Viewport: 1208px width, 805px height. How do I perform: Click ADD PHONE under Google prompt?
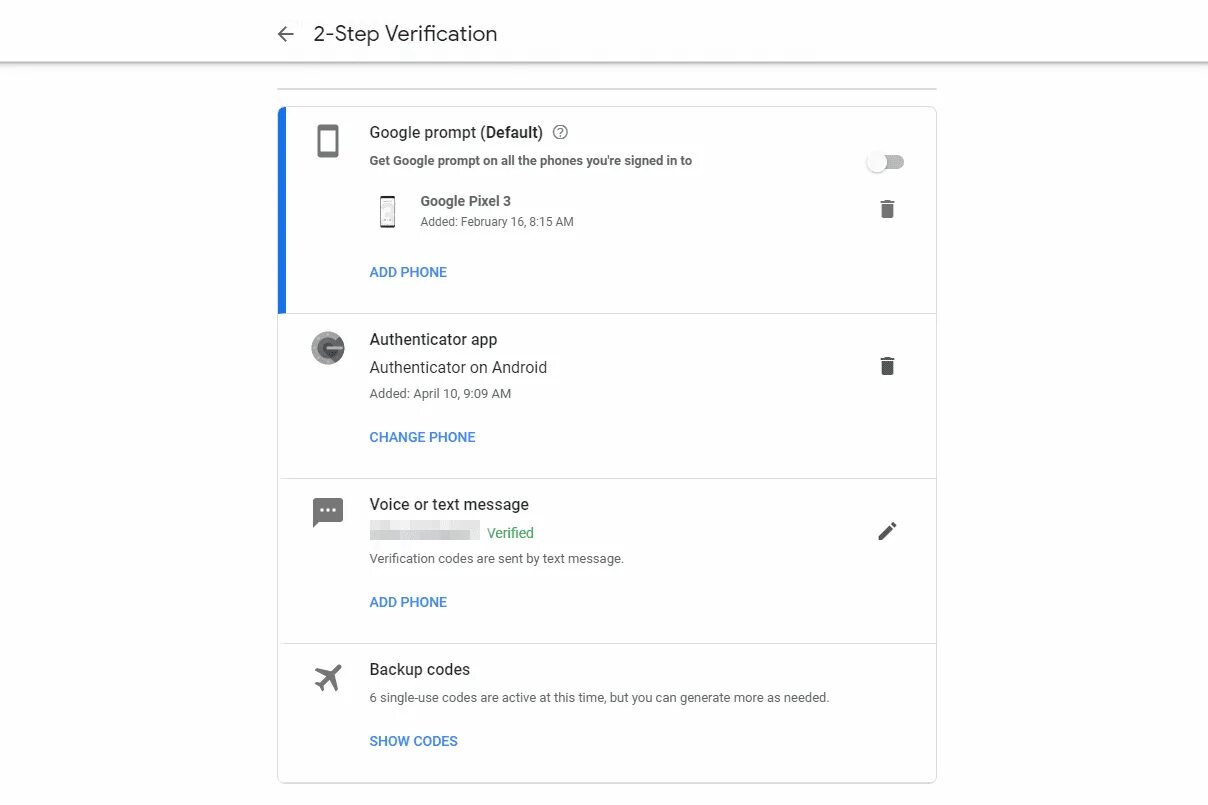408,272
